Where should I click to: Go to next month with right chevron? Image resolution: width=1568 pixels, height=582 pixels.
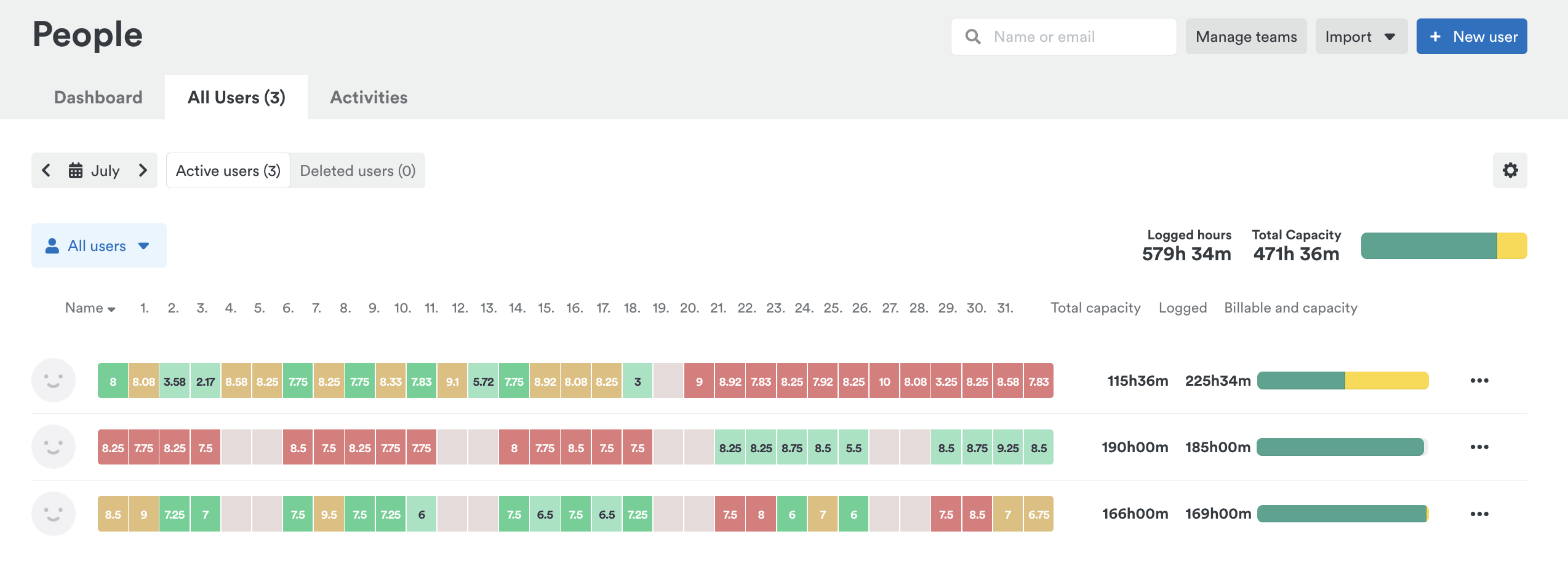[143, 170]
